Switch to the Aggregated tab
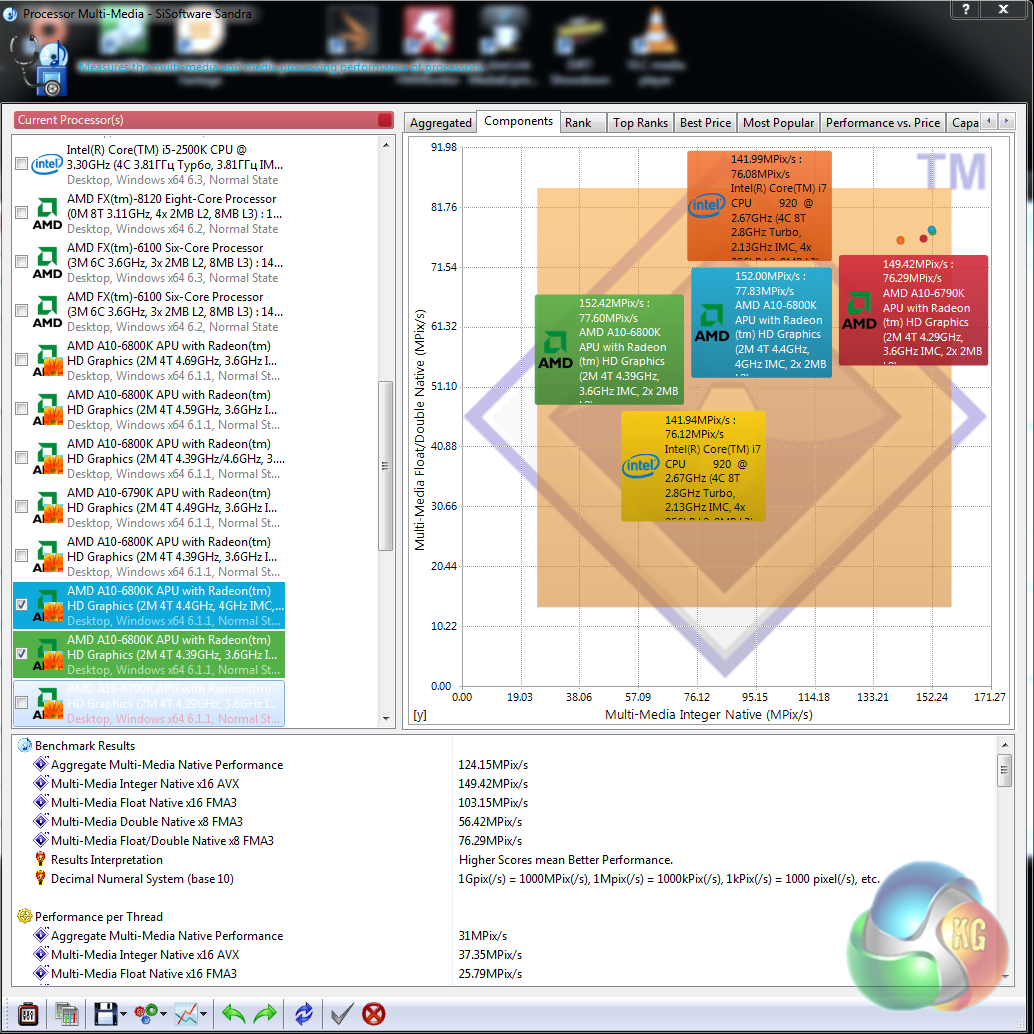Screen dimensions: 1034x1034 (440, 123)
